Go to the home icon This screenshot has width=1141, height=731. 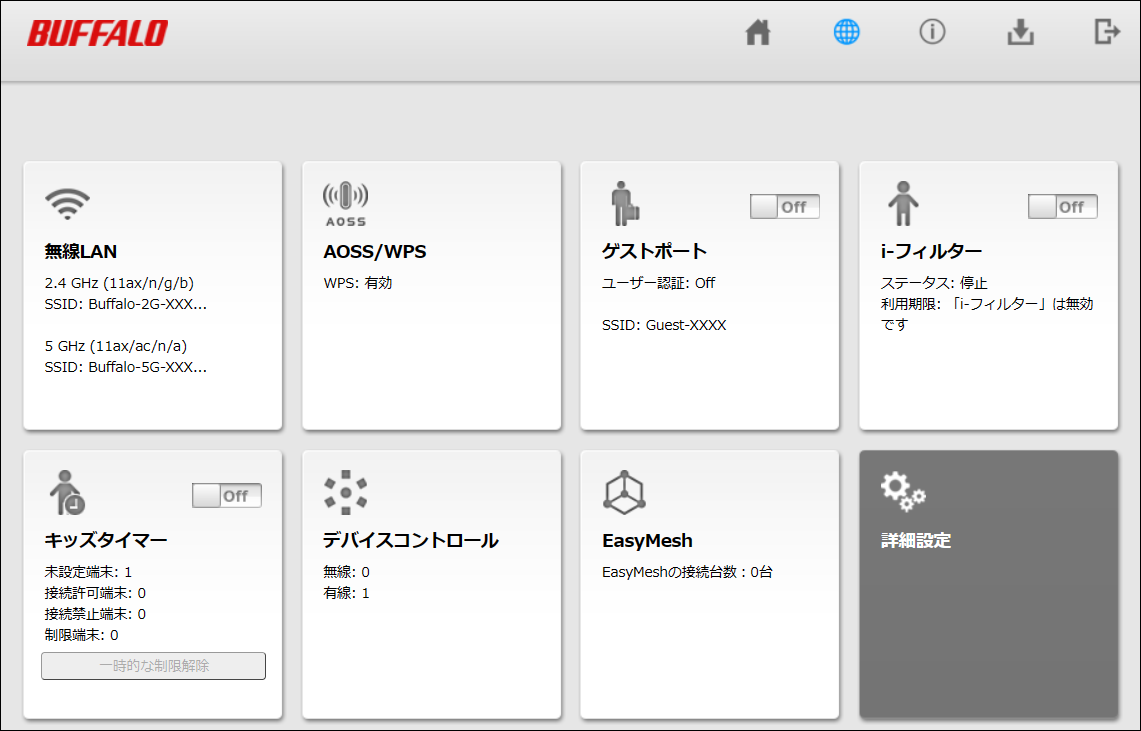[x=758, y=32]
